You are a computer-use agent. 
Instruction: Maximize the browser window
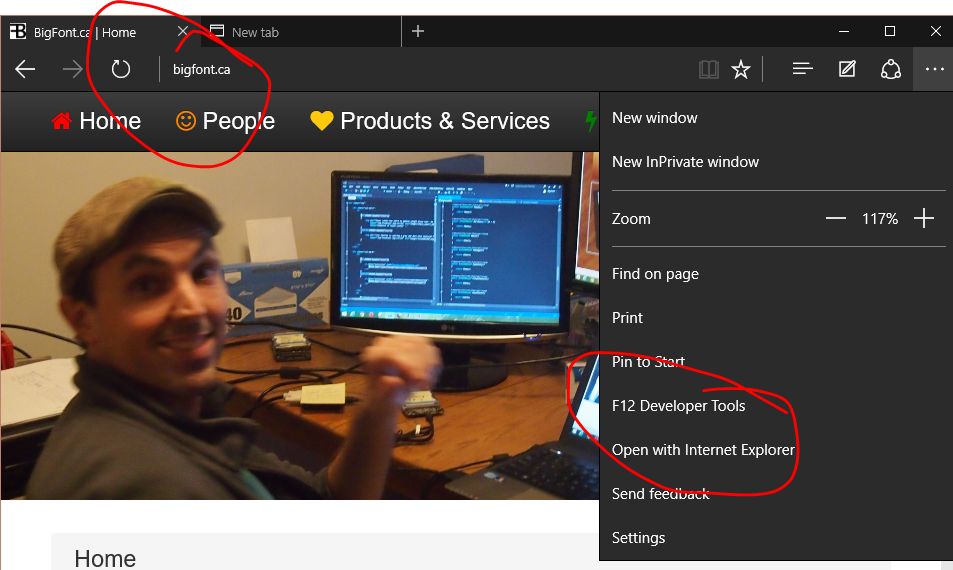click(890, 31)
